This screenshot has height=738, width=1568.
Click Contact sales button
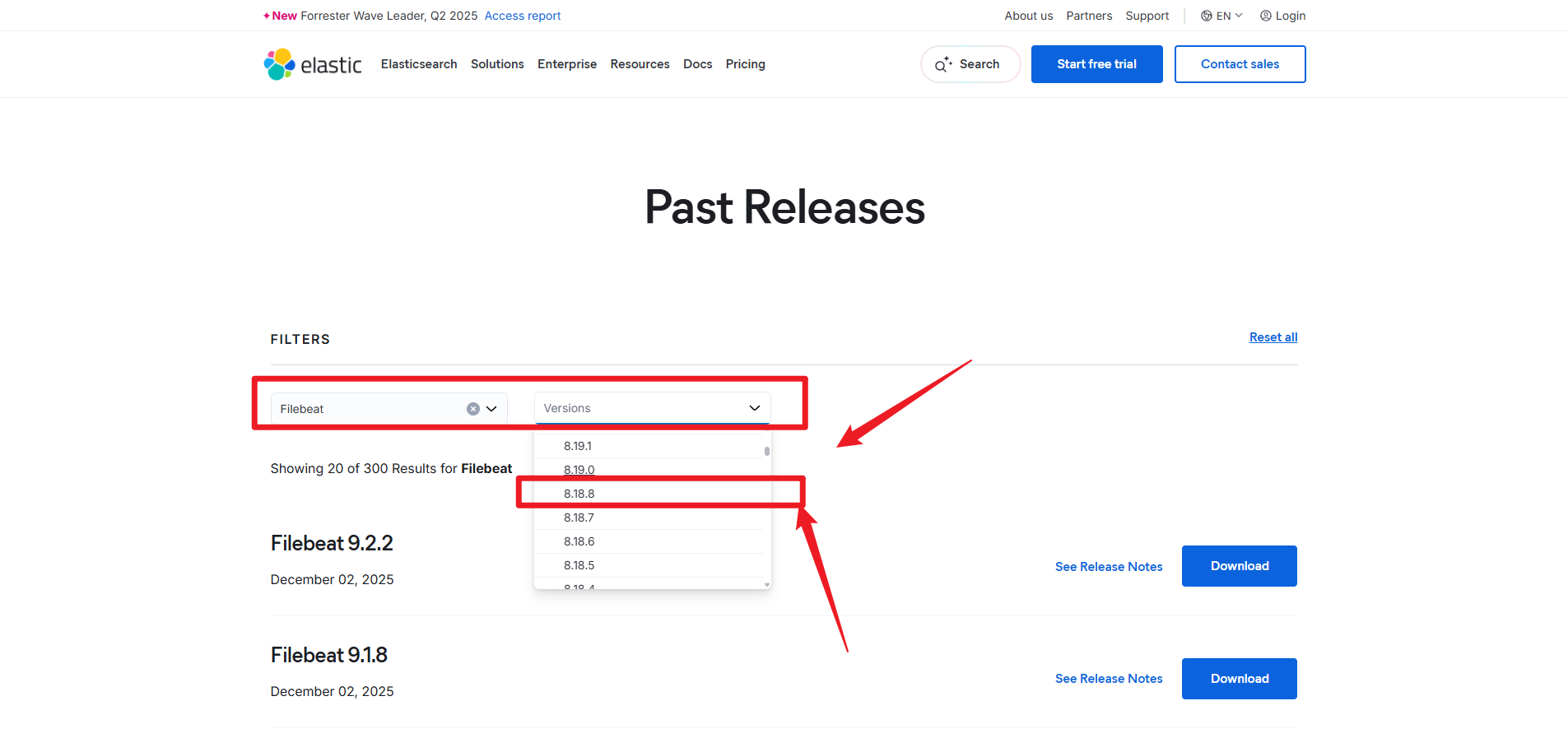1240,64
